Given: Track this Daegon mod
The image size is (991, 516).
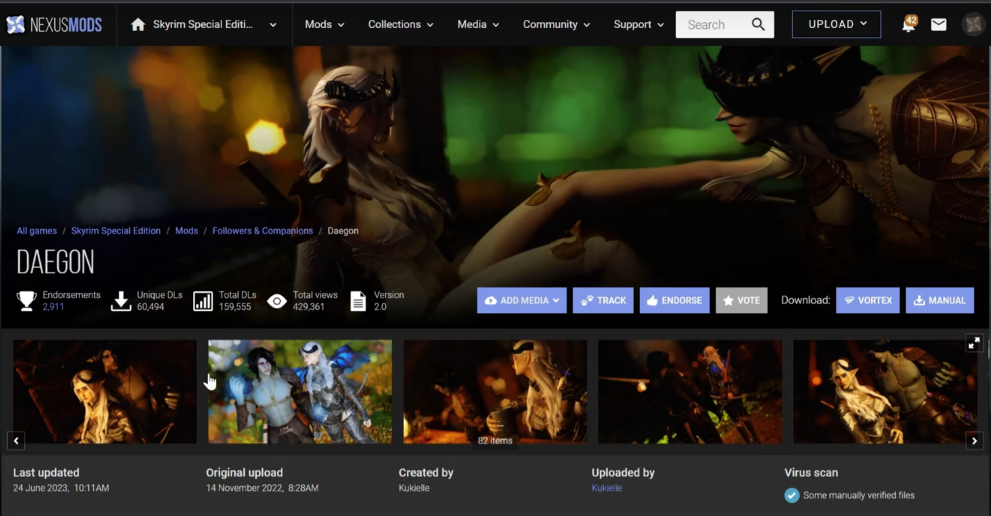Looking at the screenshot, I should (x=603, y=300).
